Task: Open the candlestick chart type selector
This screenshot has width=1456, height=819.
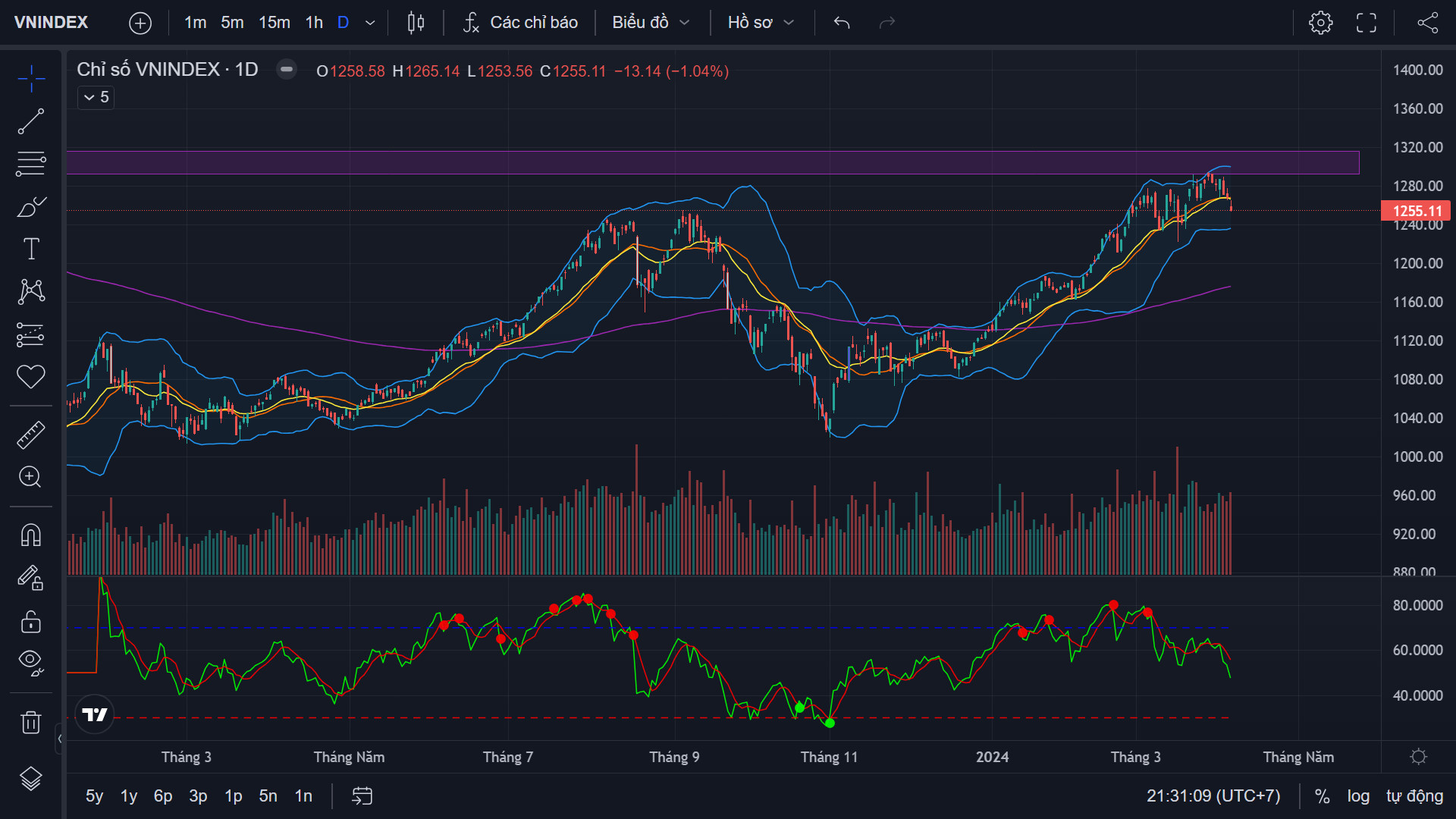Action: click(416, 23)
